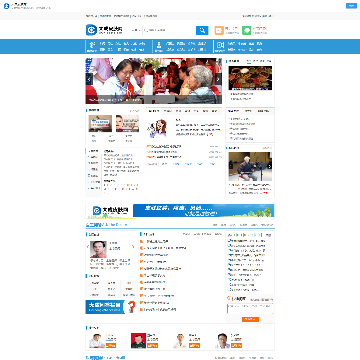Screen dimensions: 360x360
Task: Click the site logo next to the search box
Action: pyautogui.click(x=104, y=30)
